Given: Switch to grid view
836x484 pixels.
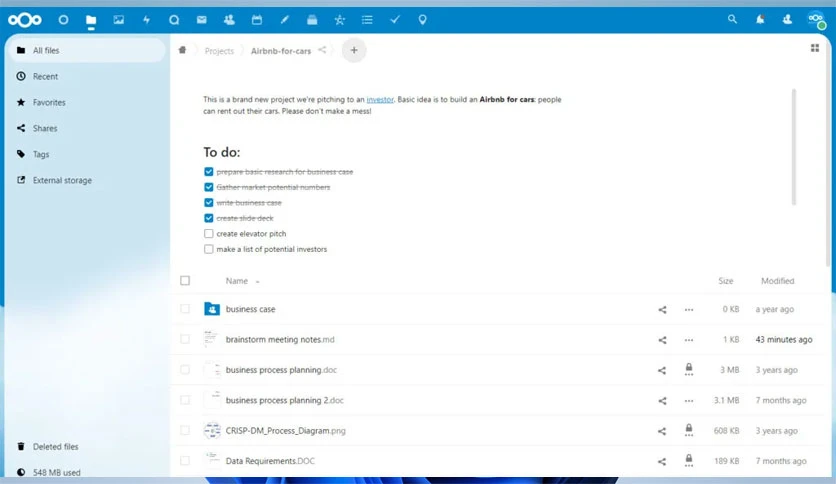Looking at the screenshot, I should (x=815, y=48).
